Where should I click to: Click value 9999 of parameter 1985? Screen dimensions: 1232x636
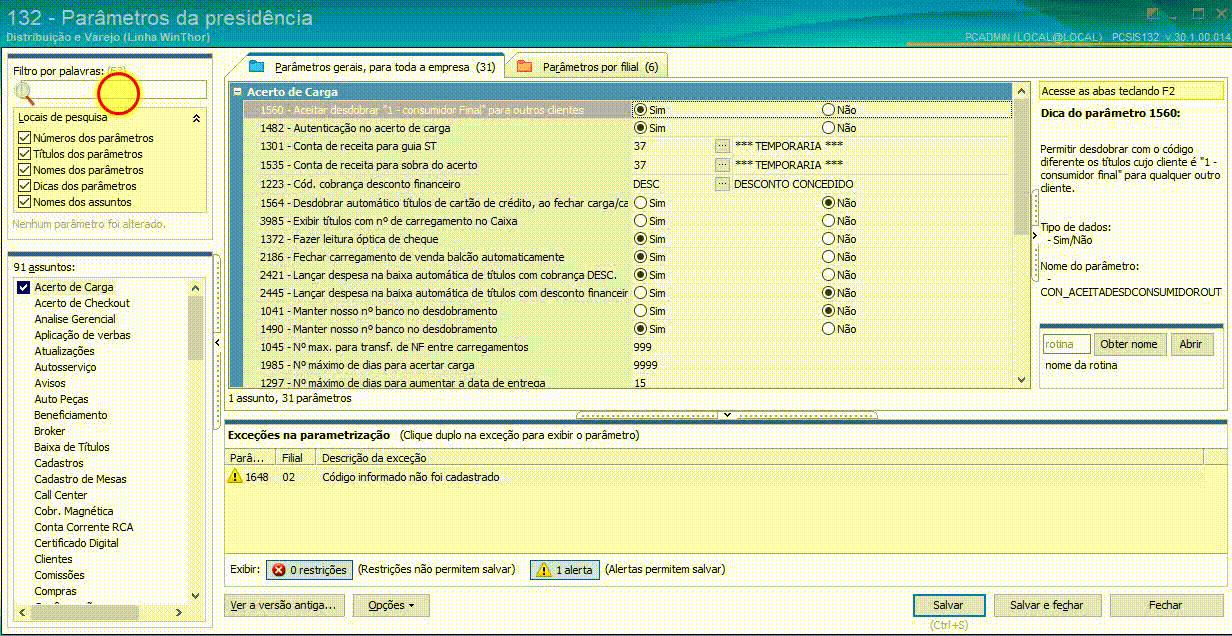[x=646, y=365]
